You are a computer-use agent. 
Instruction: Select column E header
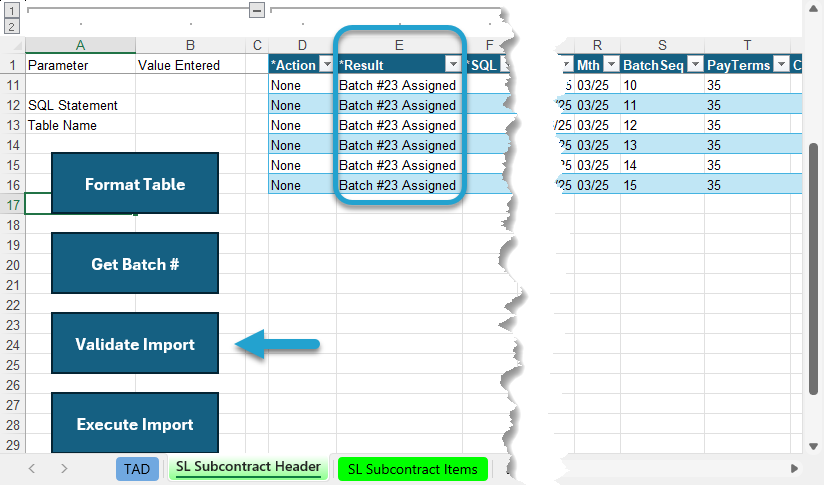pos(399,45)
